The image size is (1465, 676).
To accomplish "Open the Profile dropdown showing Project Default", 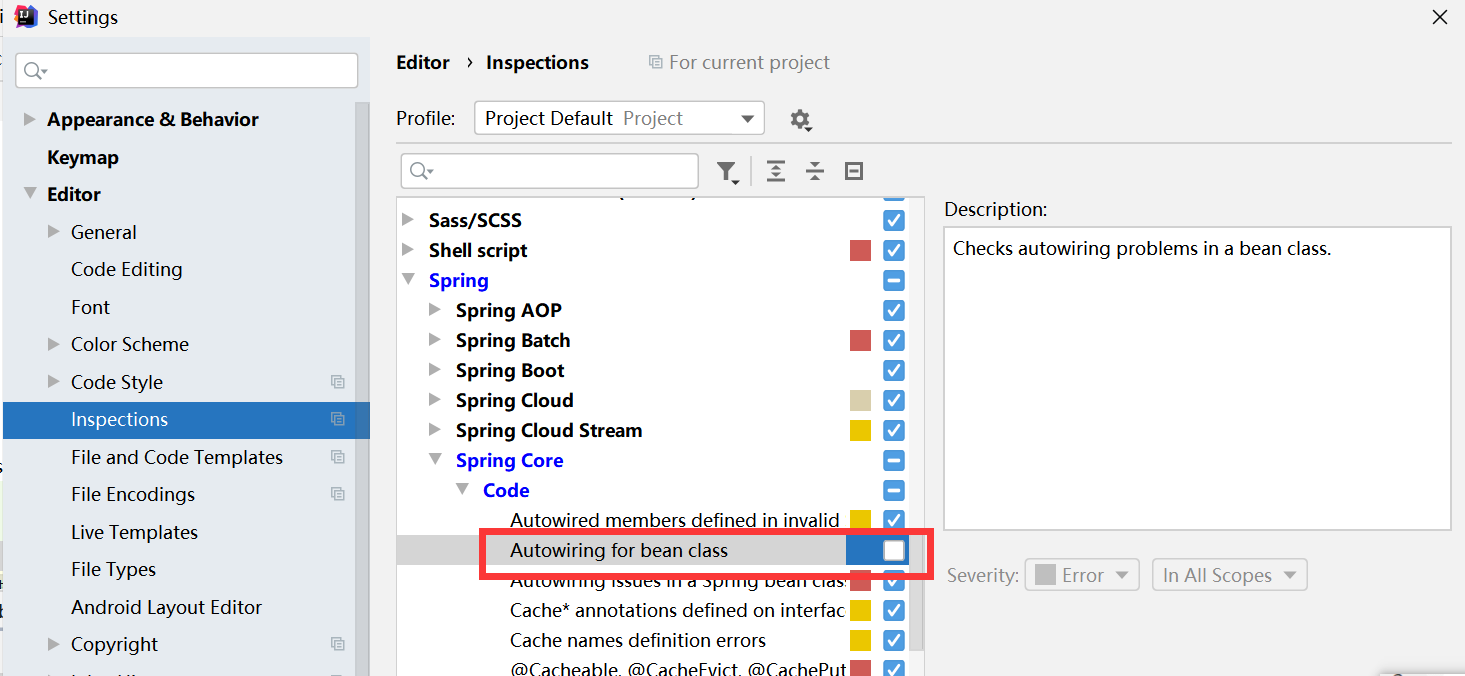I will (x=619, y=118).
